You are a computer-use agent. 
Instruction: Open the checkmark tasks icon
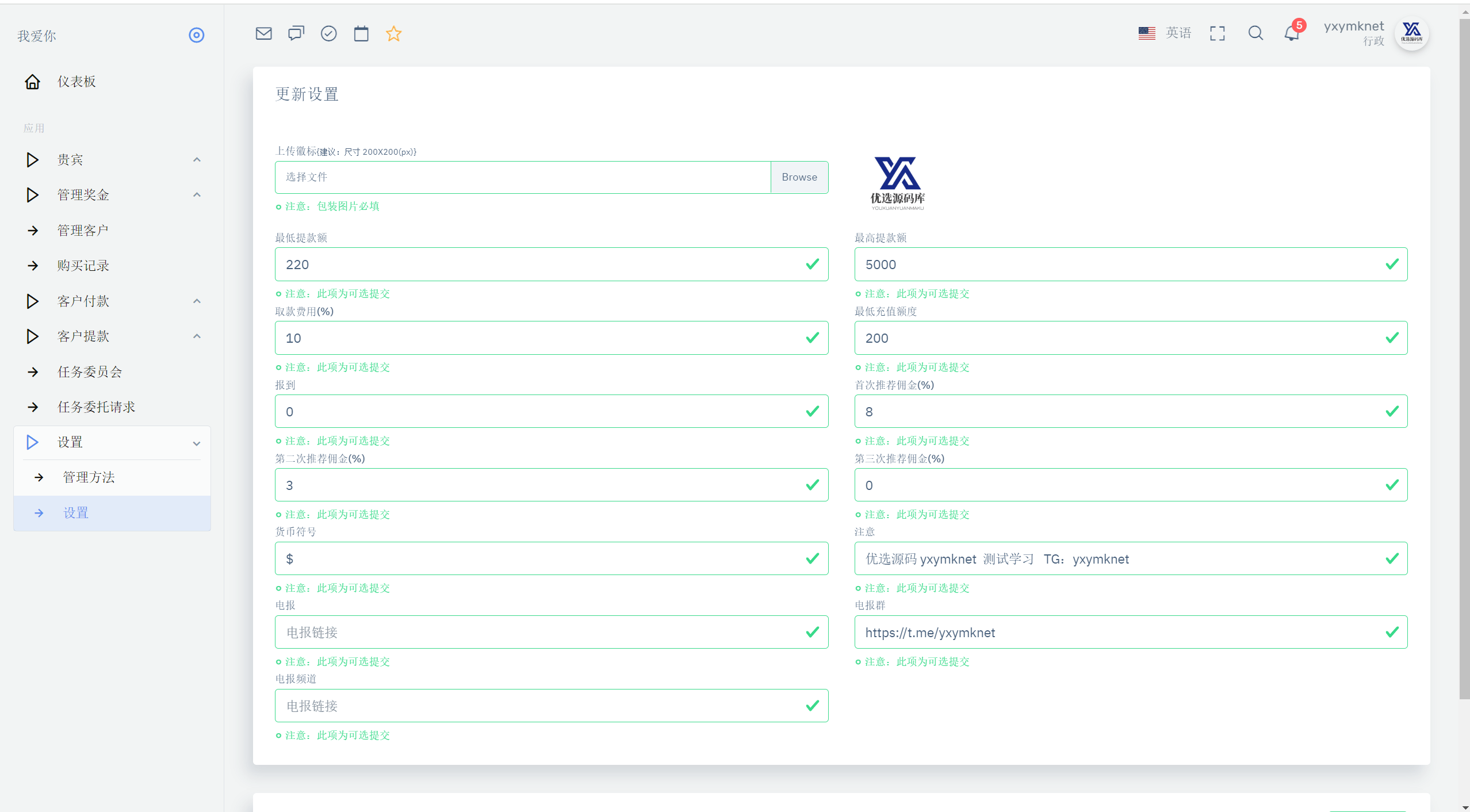tap(329, 33)
